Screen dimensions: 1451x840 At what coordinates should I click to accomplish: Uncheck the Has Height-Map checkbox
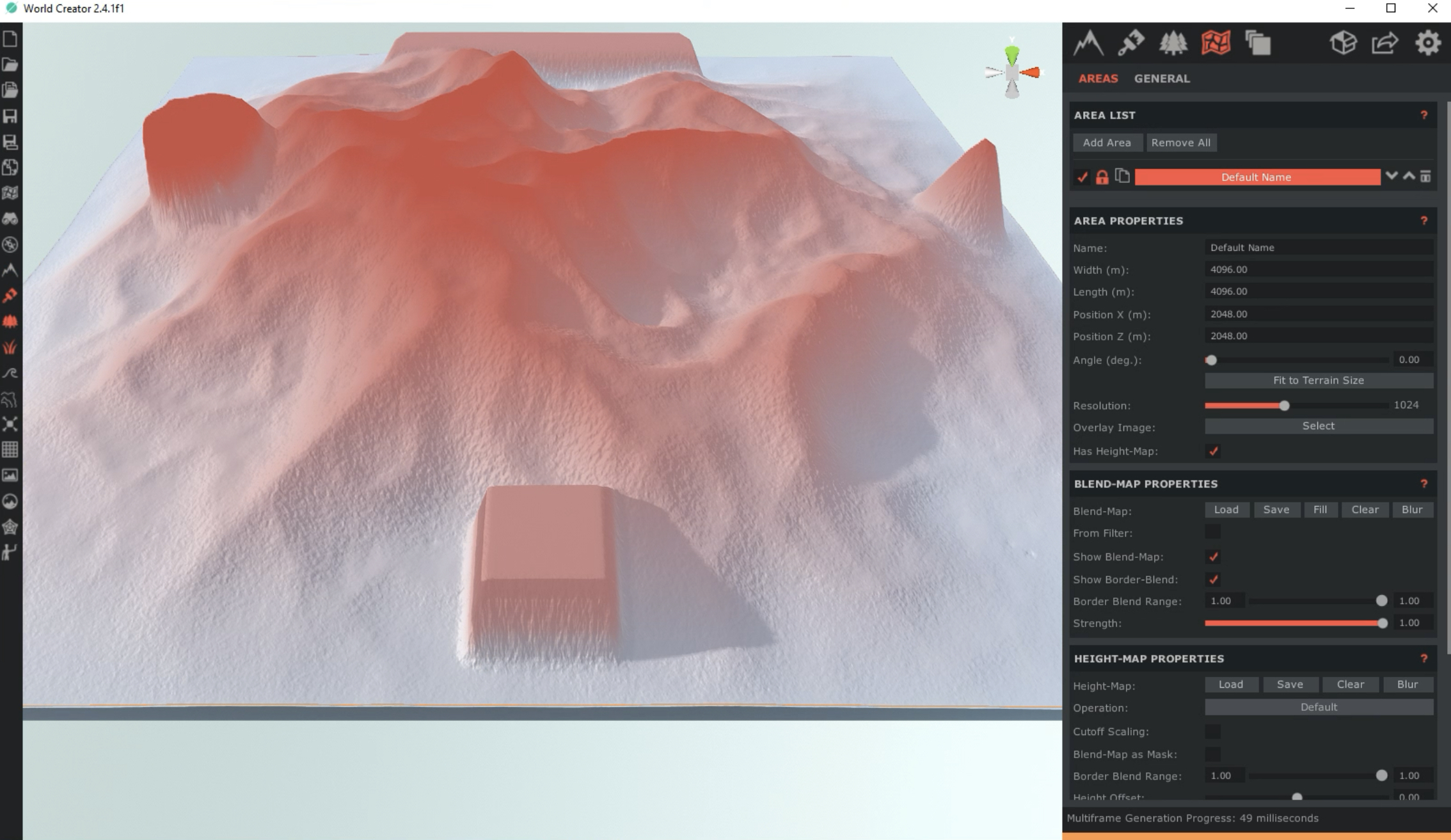pos(1213,451)
